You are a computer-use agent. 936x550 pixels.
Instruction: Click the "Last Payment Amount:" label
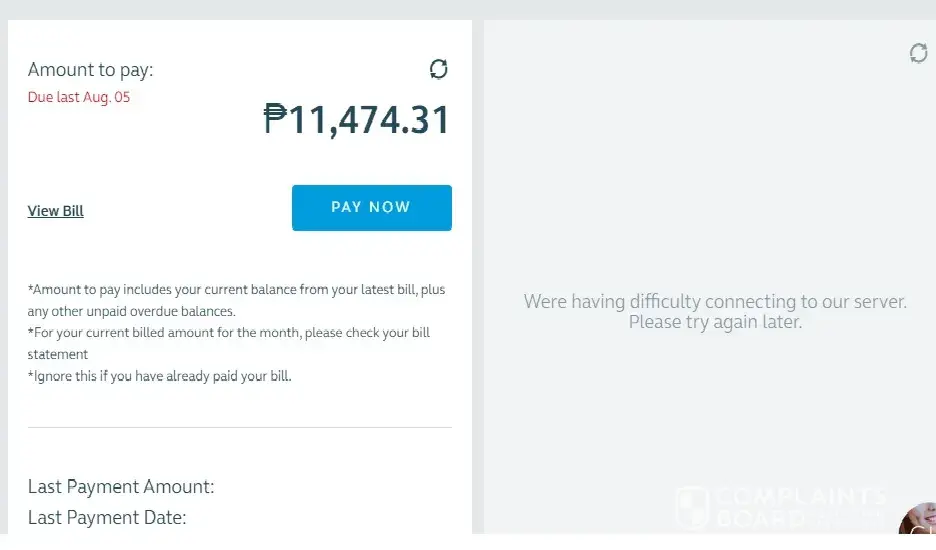click(121, 487)
